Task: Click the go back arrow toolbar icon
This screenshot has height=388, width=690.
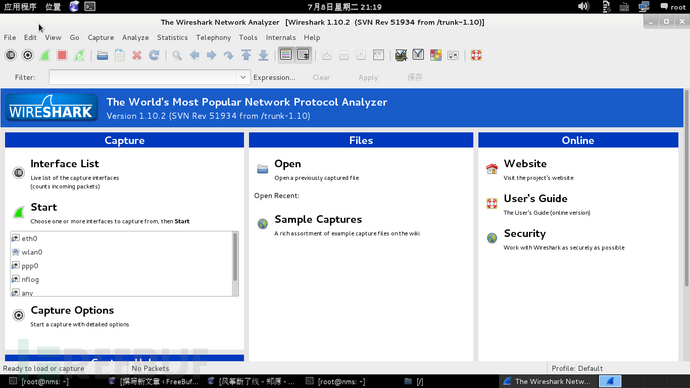Action: click(194, 55)
